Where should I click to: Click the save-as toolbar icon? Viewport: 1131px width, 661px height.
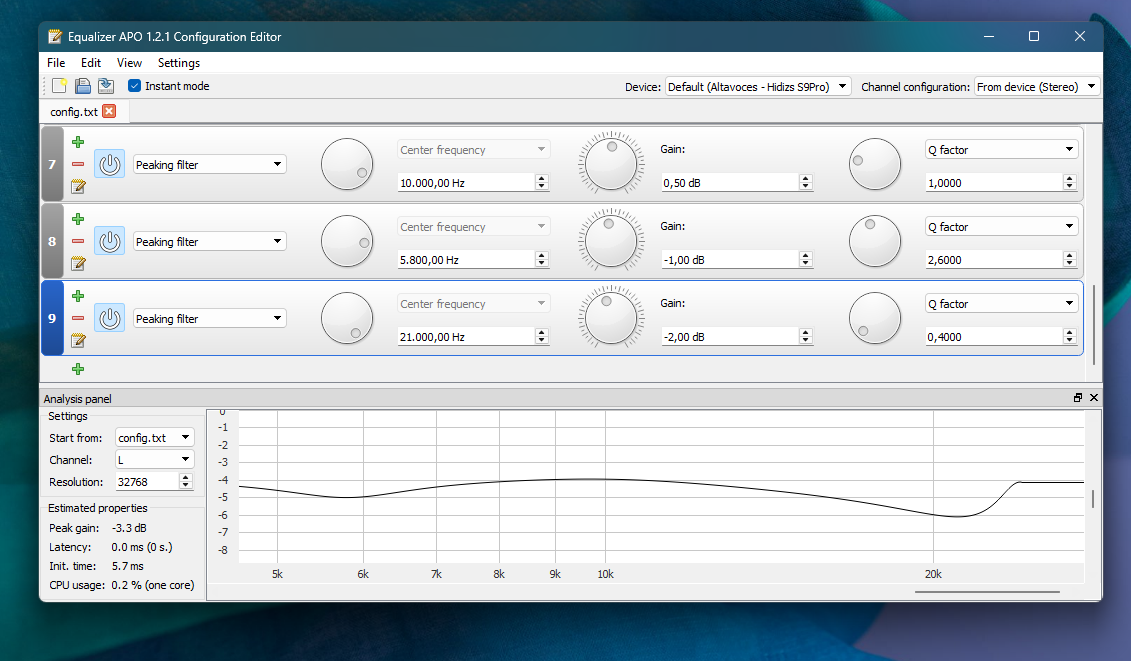[106, 86]
